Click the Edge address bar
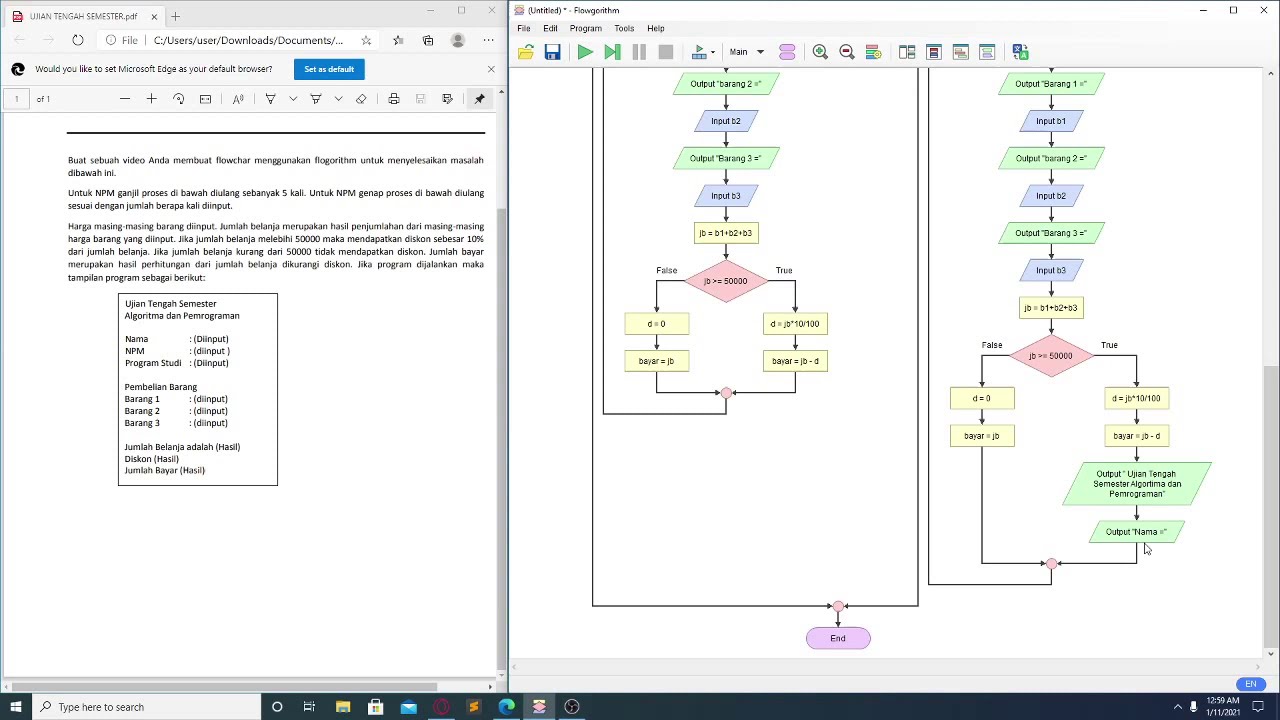The width and height of the screenshot is (1280, 720). [x=240, y=40]
